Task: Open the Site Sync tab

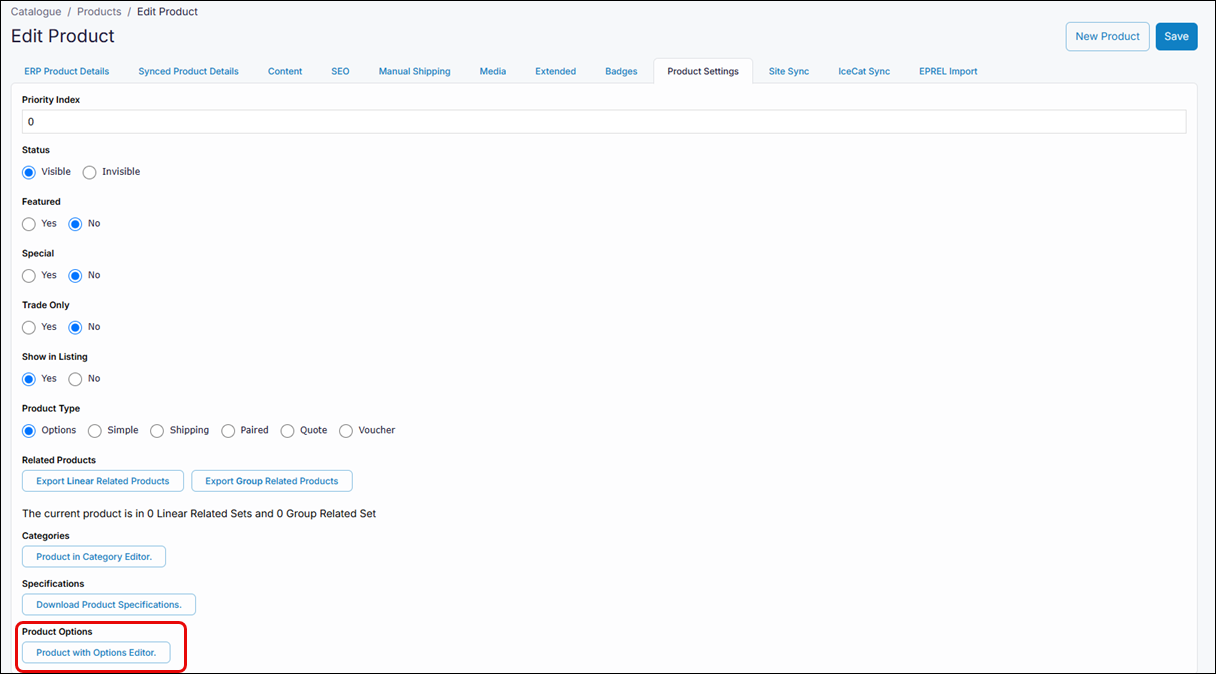Action: click(787, 71)
